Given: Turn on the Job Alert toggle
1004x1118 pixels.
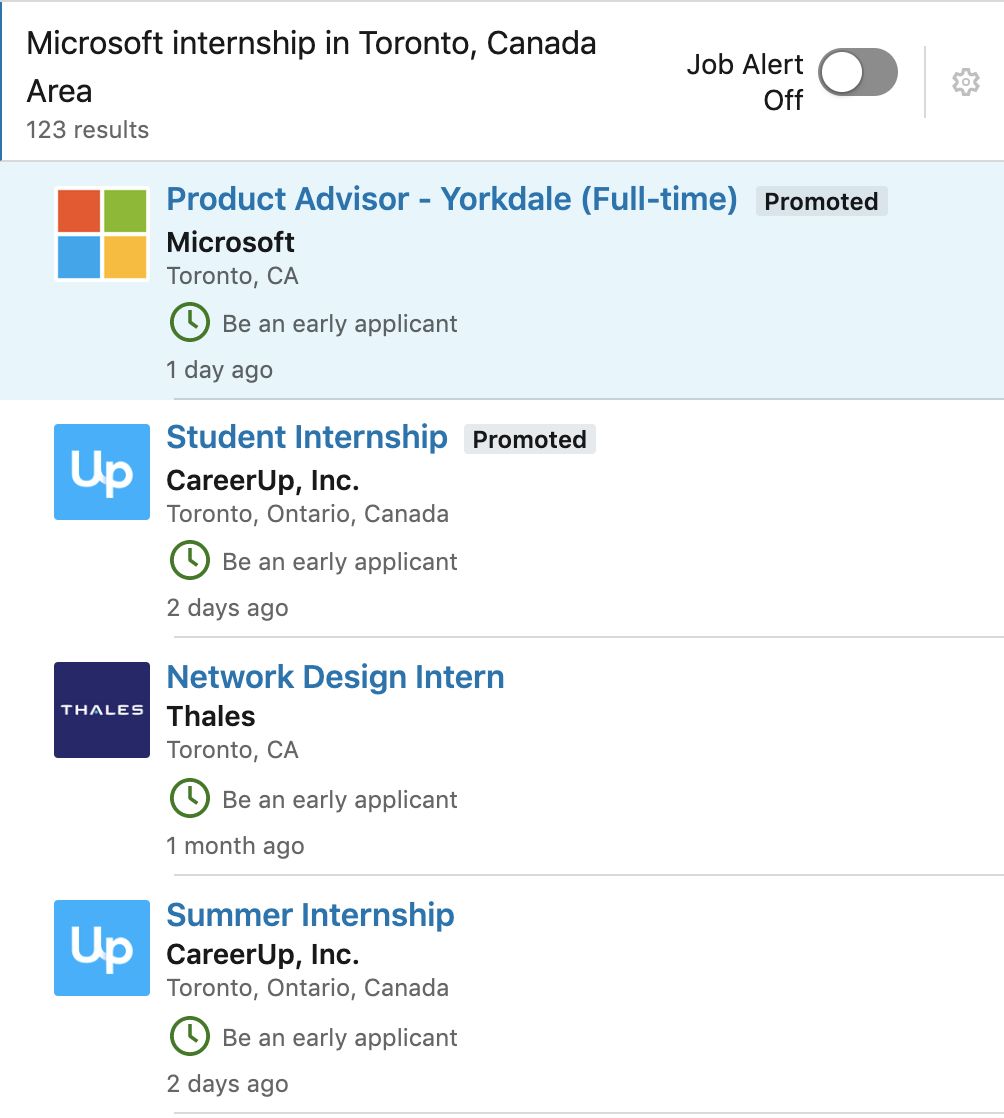Looking at the screenshot, I should point(858,72).
